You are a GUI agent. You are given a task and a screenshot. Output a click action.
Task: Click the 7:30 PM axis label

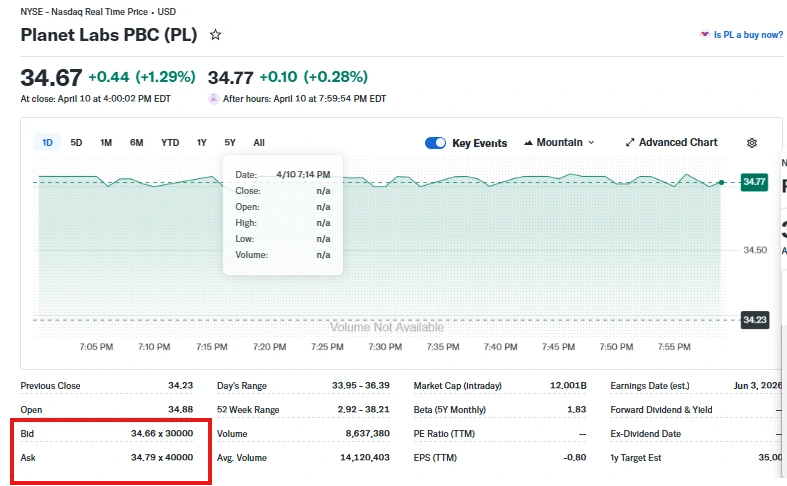tap(385, 347)
